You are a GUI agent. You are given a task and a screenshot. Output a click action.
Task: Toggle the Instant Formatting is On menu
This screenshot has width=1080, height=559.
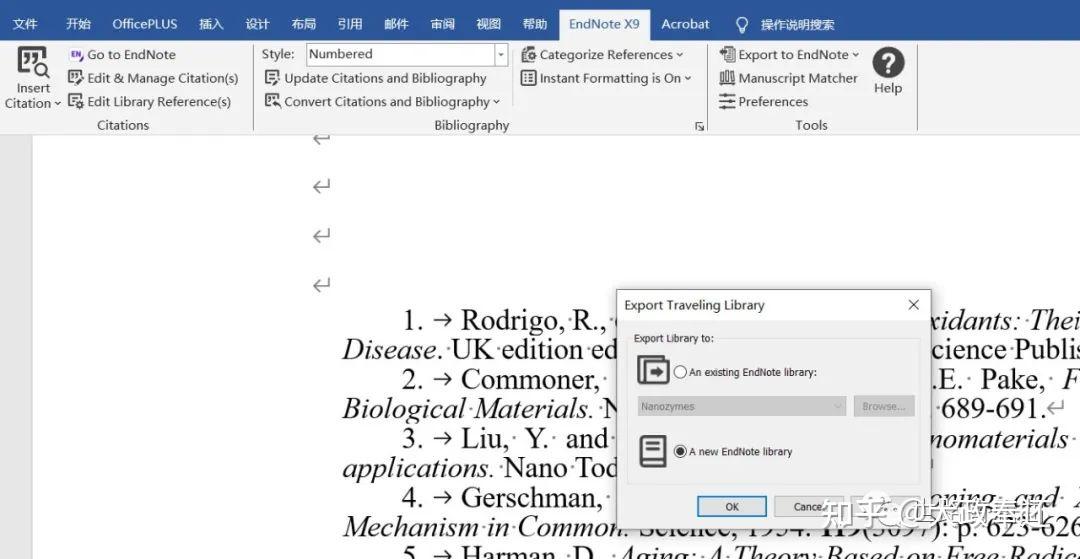(605, 78)
